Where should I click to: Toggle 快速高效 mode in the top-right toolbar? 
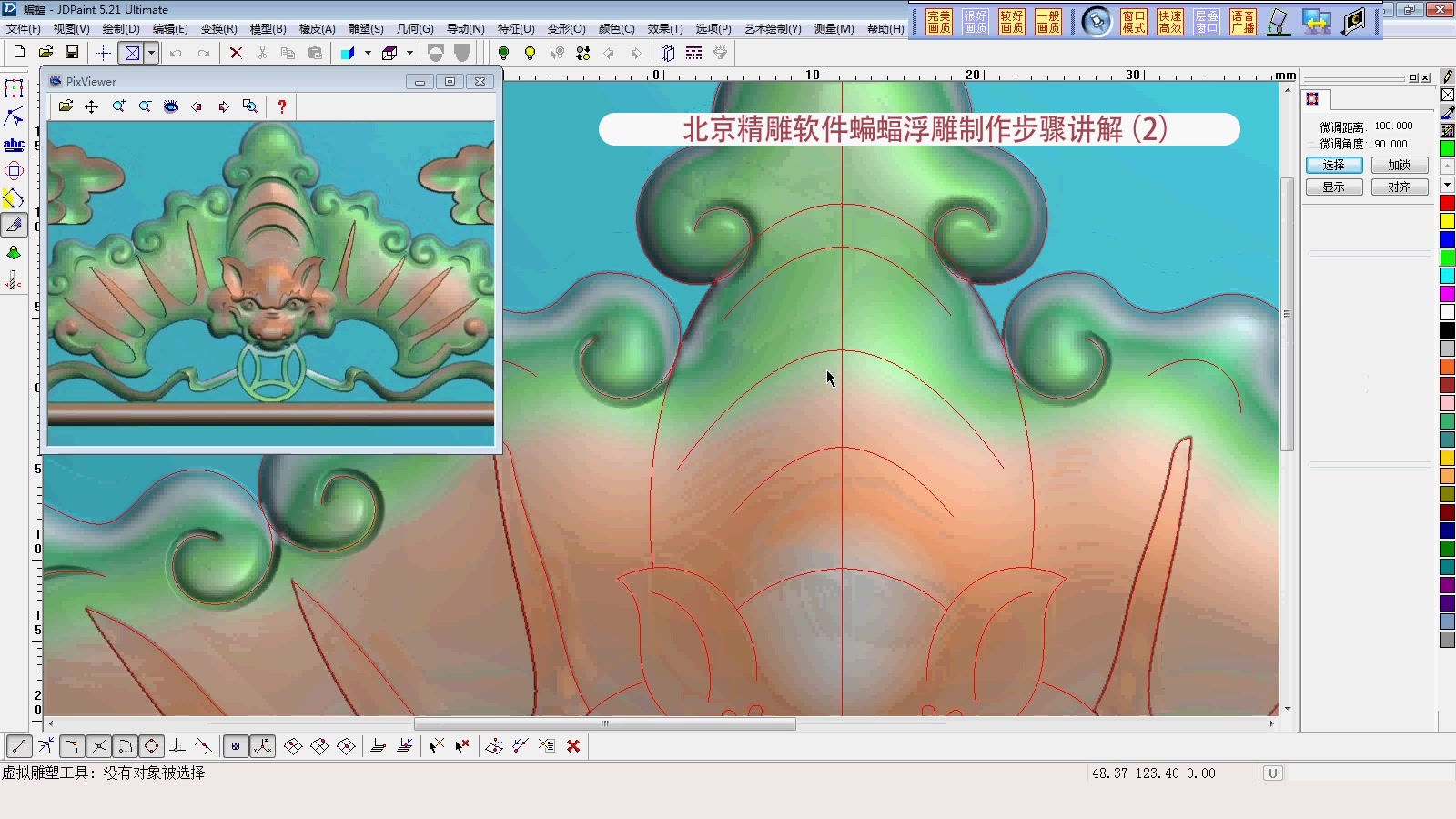(x=1171, y=23)
